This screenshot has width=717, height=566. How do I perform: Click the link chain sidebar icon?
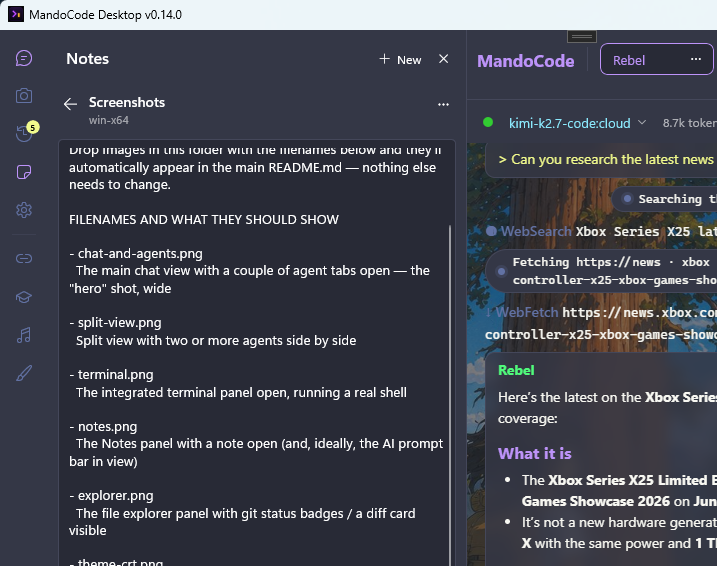click(x=24, y=259)
